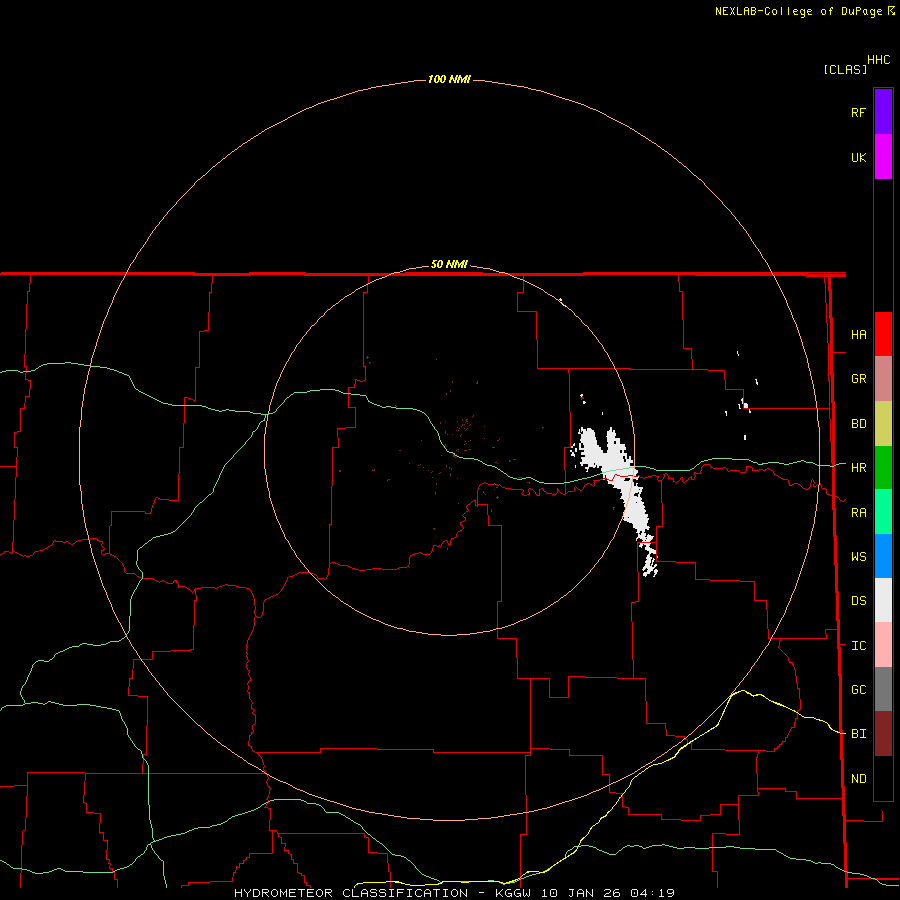Select the GR legend color block
Image resolution: width=900 pixels, height=900 pixels.
tap(883, 379)
